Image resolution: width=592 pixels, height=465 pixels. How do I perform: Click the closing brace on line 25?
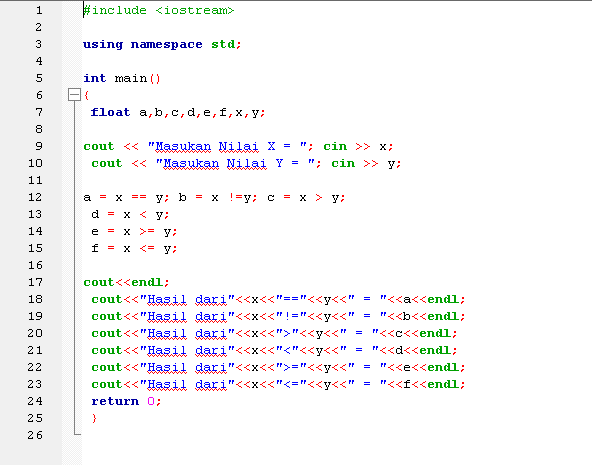(x=94, y=418)
